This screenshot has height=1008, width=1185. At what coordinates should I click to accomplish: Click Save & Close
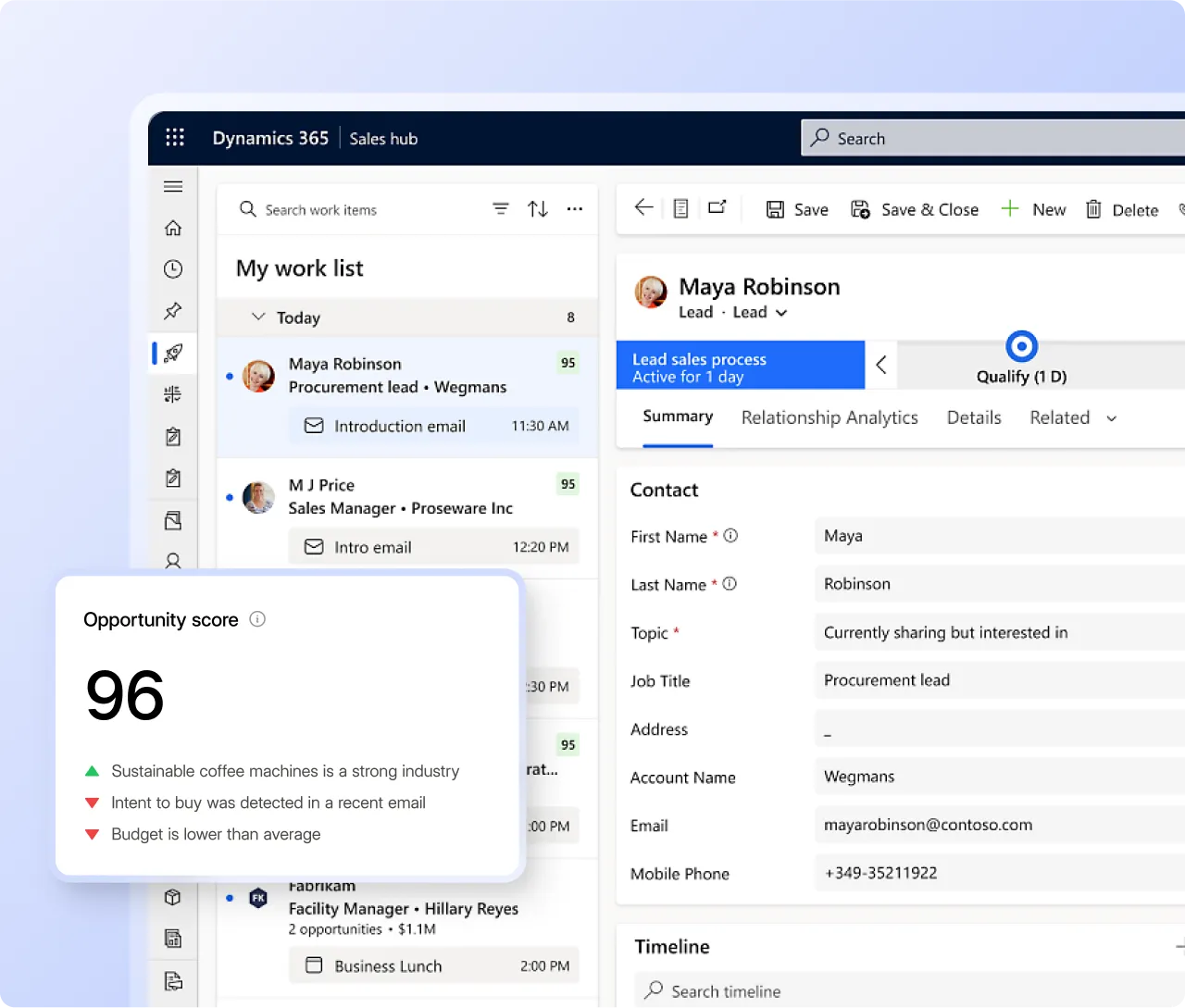pos(915,210)
